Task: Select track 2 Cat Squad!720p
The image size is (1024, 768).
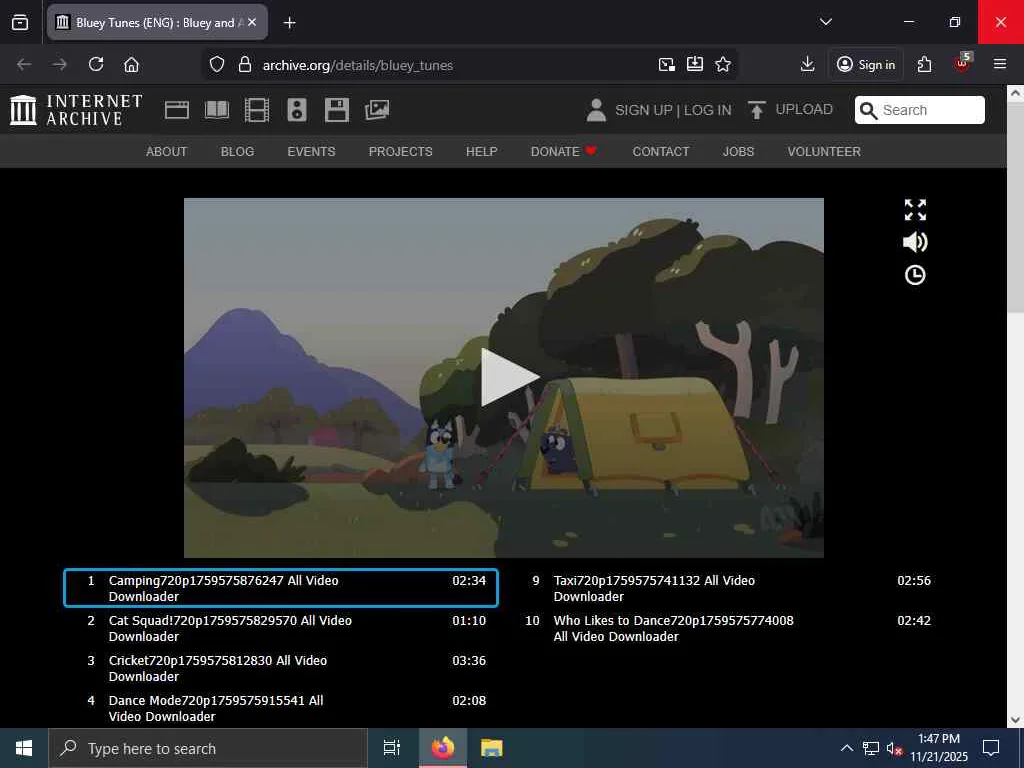Action: 281,628
